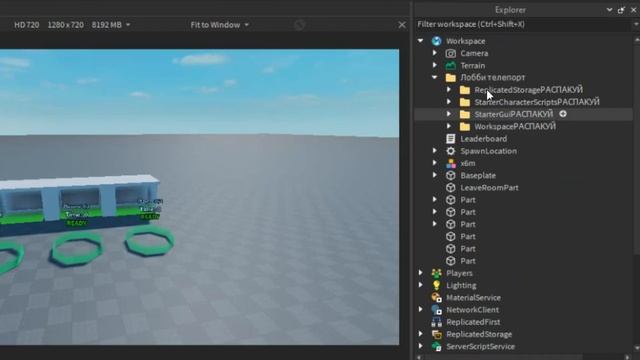The height and width of the screenshot is (360, 640).
Task: Select the Players service icon
Action: [436, 273]
